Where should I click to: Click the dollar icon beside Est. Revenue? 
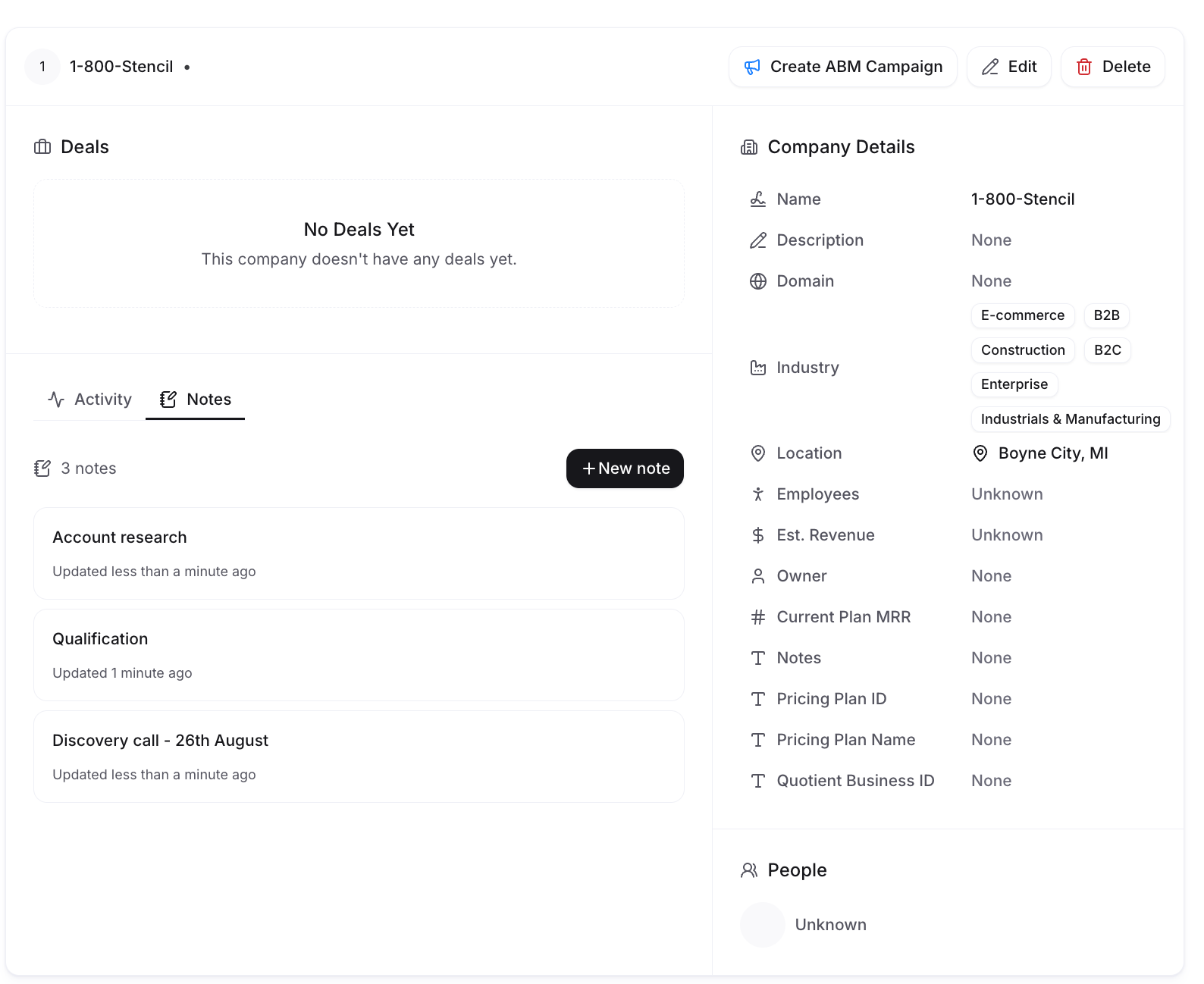[x=758, y=535]
